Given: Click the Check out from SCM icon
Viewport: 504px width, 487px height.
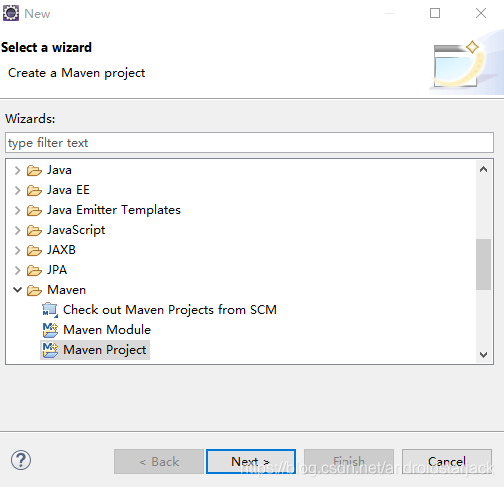Looking at the screenshot, I should 50,310.
